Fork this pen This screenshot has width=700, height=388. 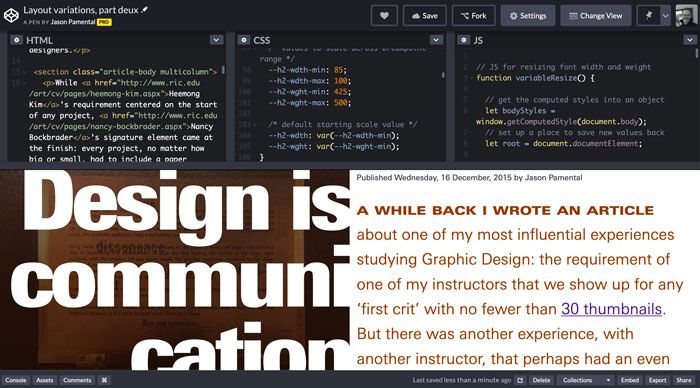[x=474, y=16]
